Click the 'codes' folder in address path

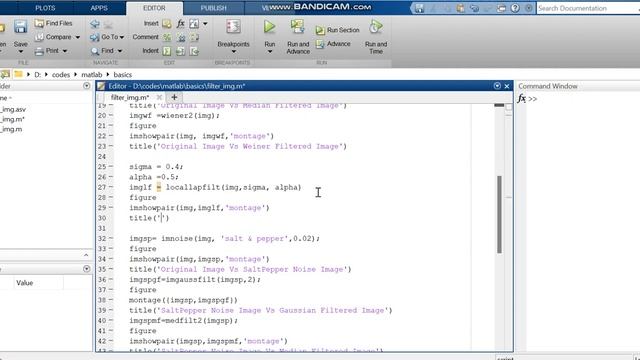click(x=61, y=75)
